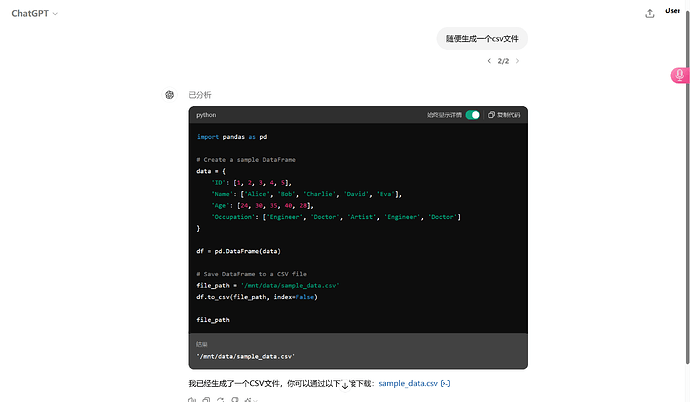Viewport: 690px width, 402px height.
Task: Click the df.to_csv code line
Action: tap(257, 297)
